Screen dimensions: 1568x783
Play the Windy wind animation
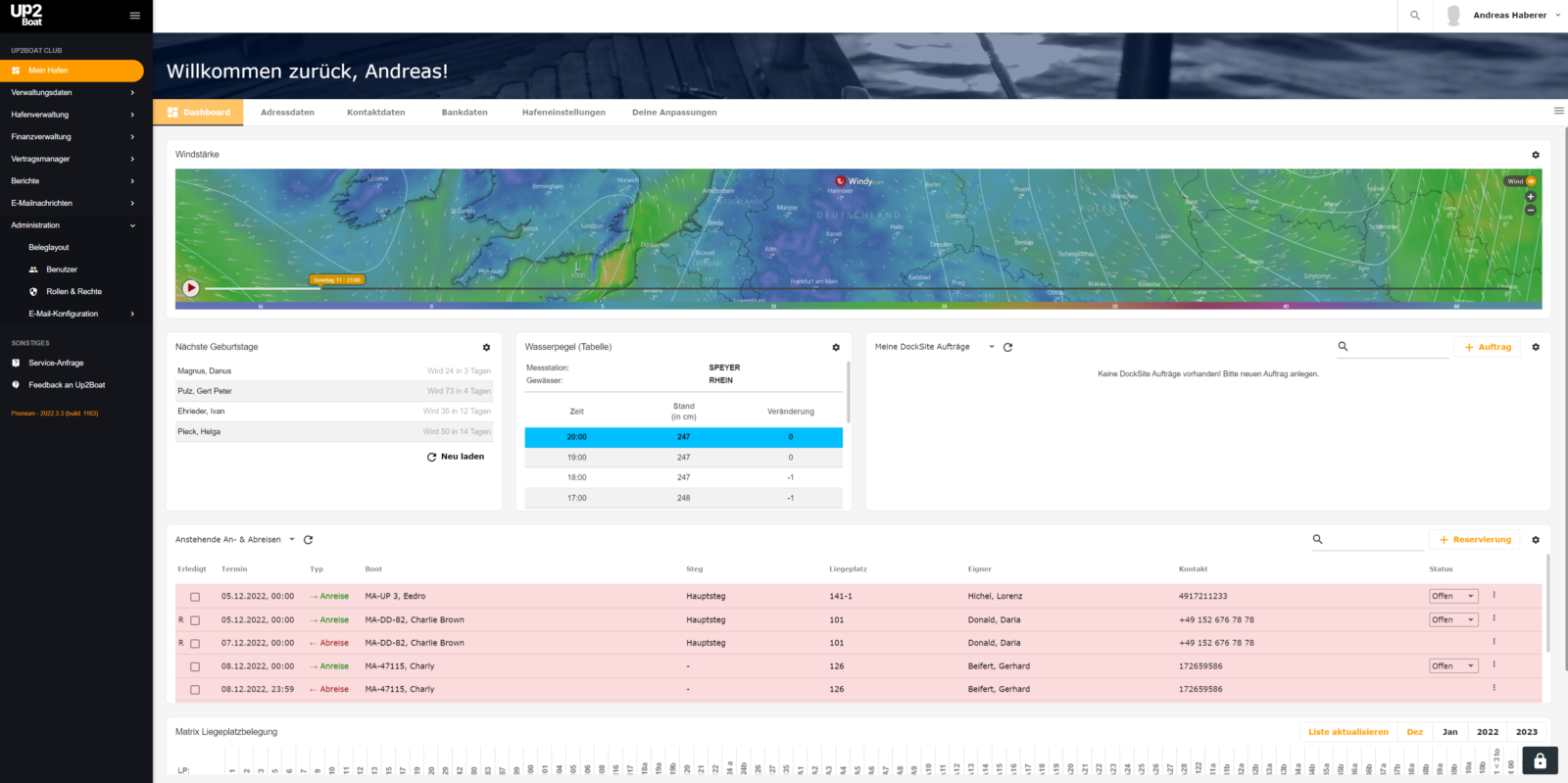191,288
